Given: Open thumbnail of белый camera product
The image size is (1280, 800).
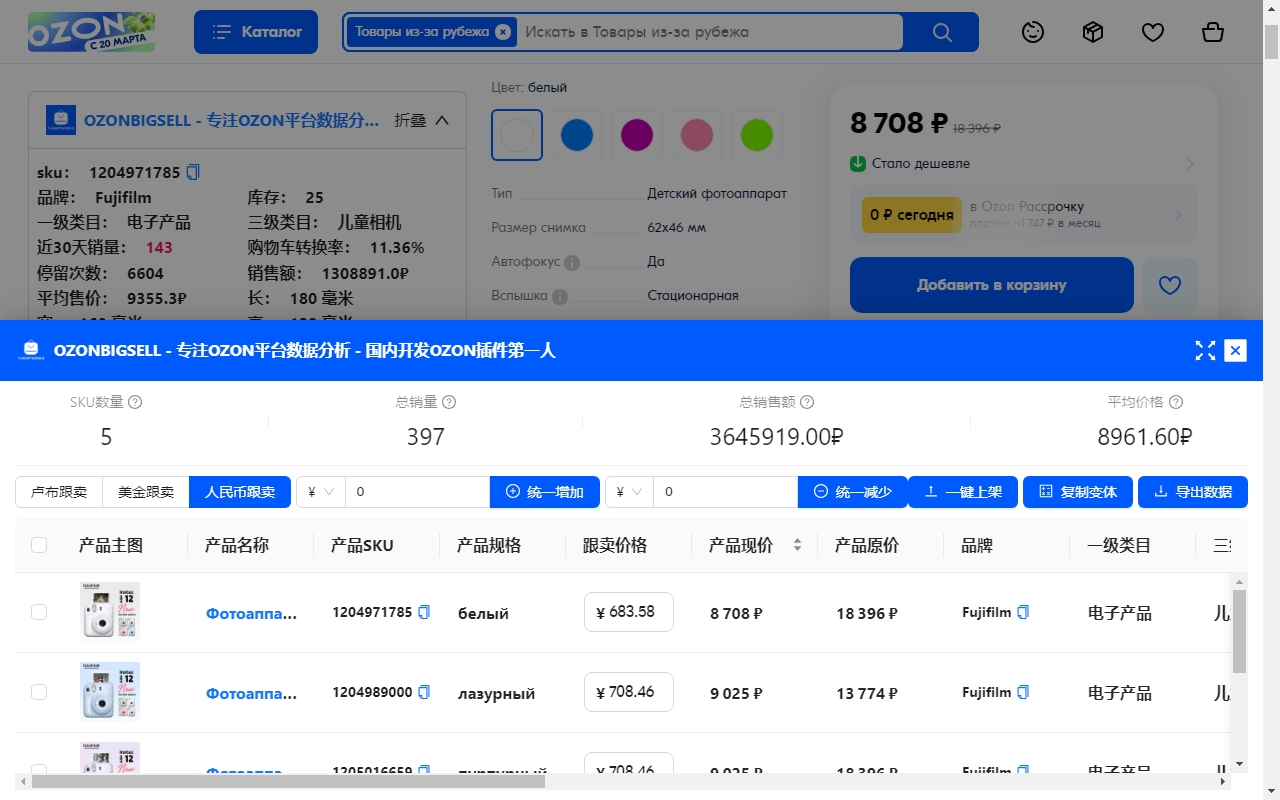Looking at the screenshot, I should [110, 611].
